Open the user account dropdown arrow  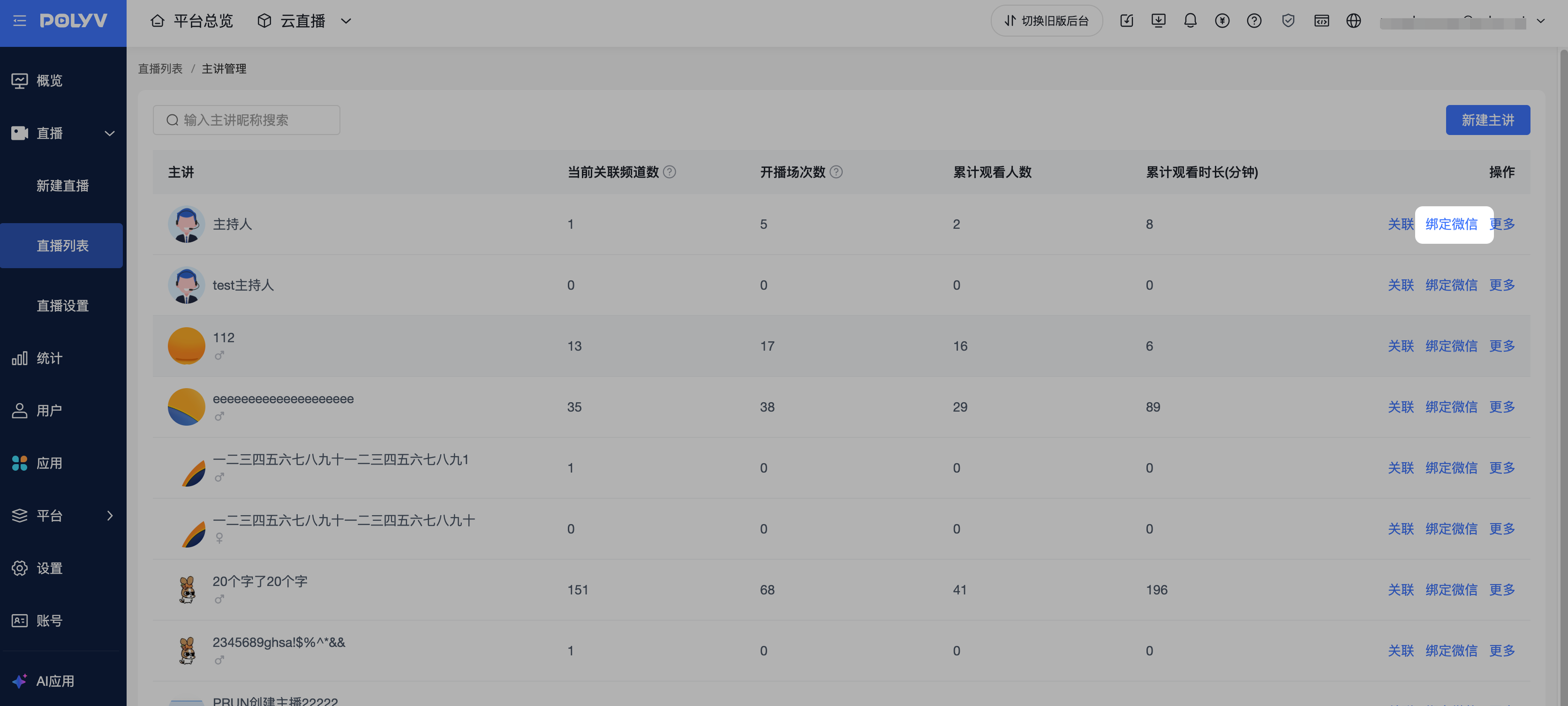1541,21
